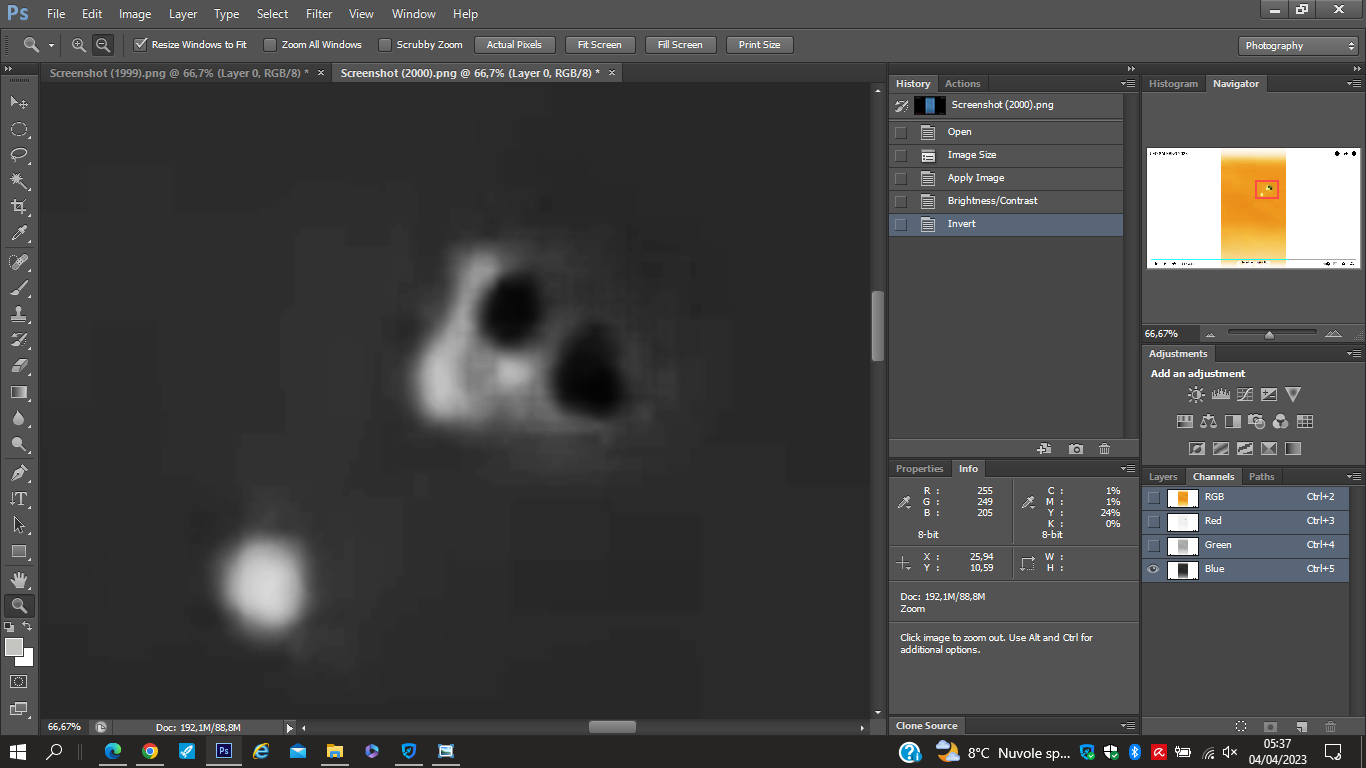Open the Photography workspace dropdown
Image resolution: width=1366 pixels, height=768 pixels.
(1298, 46)
